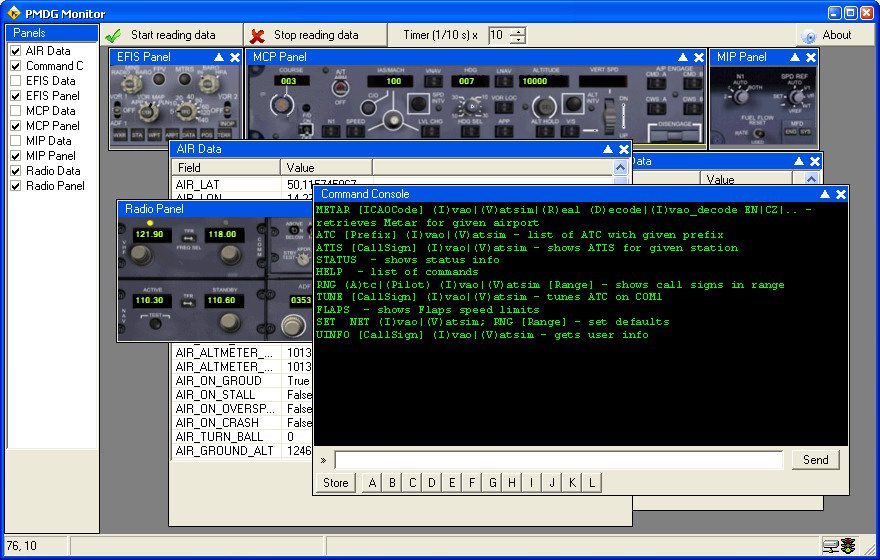Click the About disc icon
The width and height of the screenshot is (880, 560).
point(808,36)
